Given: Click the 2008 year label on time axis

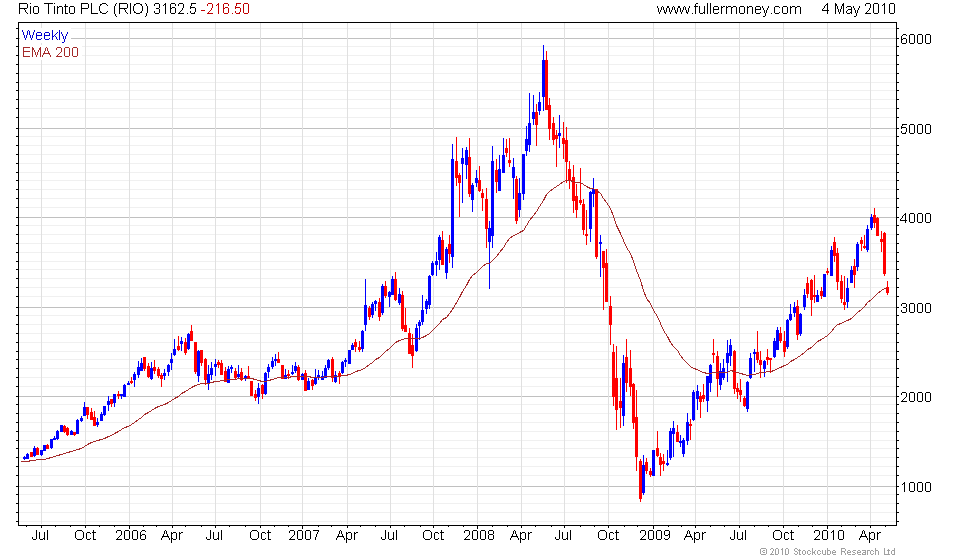Looking at the screenshot, I should click(479, 536).
